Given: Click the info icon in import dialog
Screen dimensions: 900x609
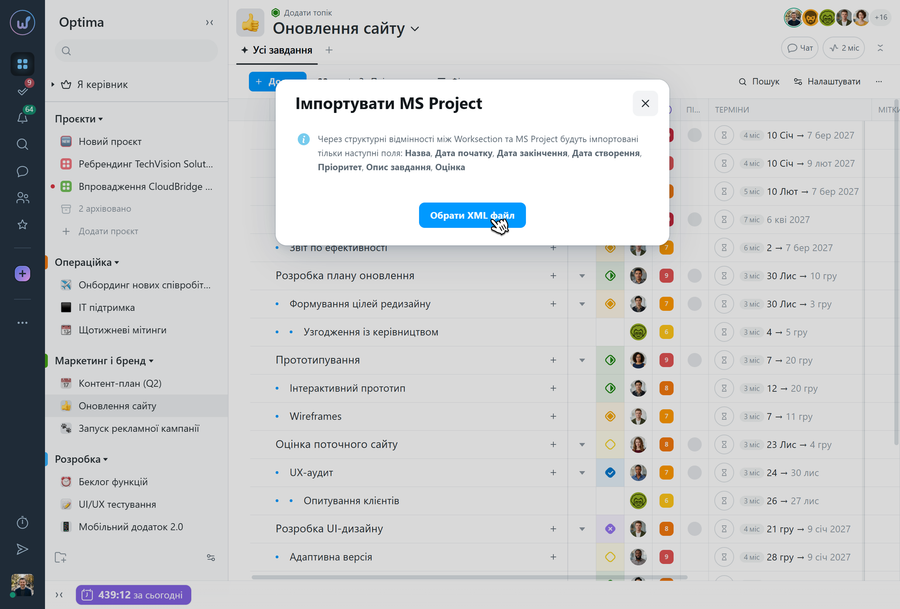Looking at the screenshot, I should 304,139.
